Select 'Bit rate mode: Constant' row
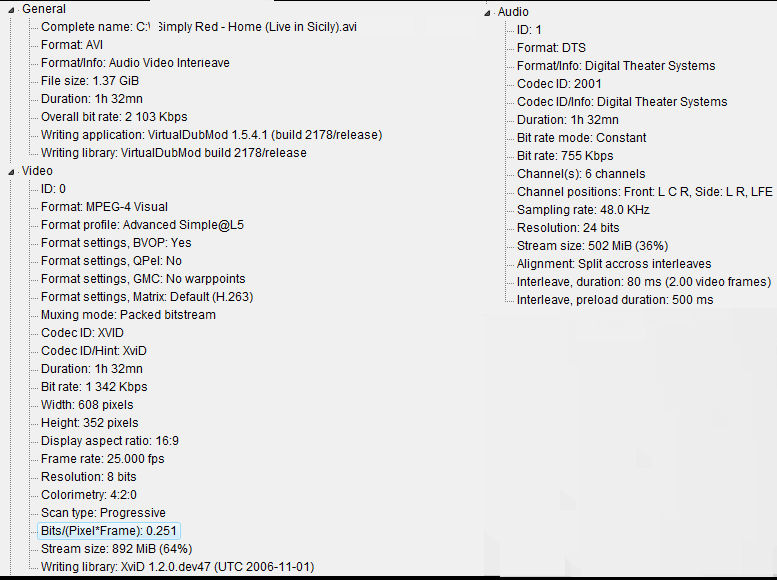 point(581,138)
